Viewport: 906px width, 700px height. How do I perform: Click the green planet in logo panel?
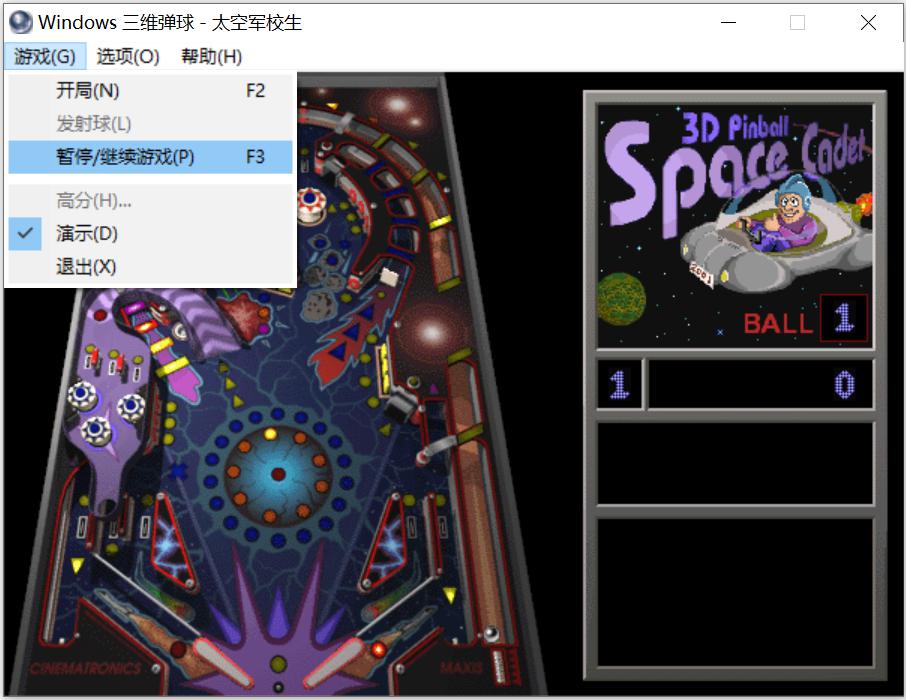point(621,299)
